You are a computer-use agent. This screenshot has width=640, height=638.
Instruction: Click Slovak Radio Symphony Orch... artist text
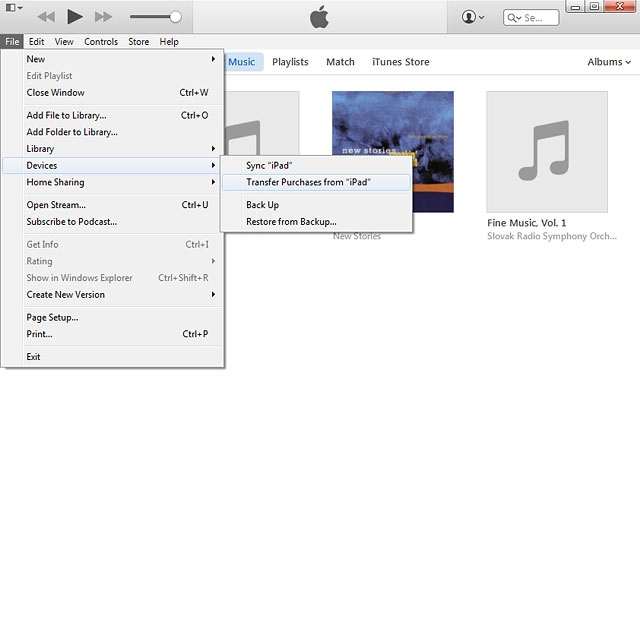point(552,236)
